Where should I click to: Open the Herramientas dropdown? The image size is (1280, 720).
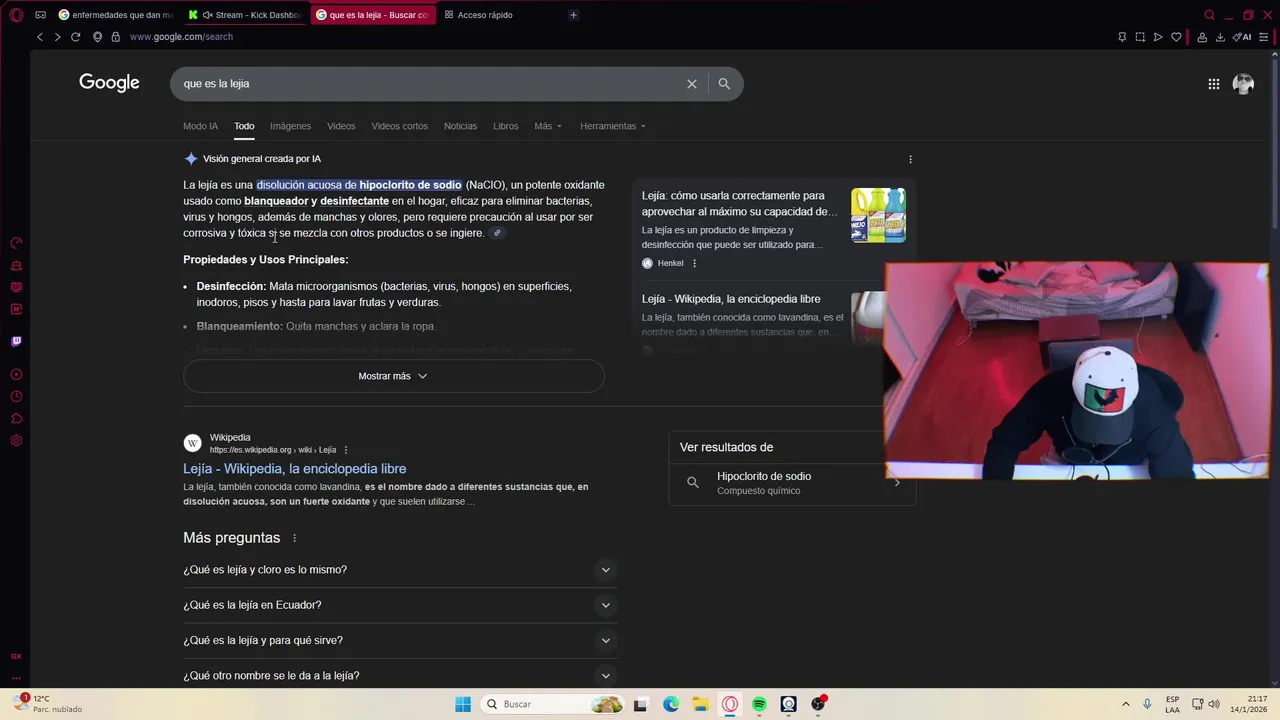[x=613, y=126]
